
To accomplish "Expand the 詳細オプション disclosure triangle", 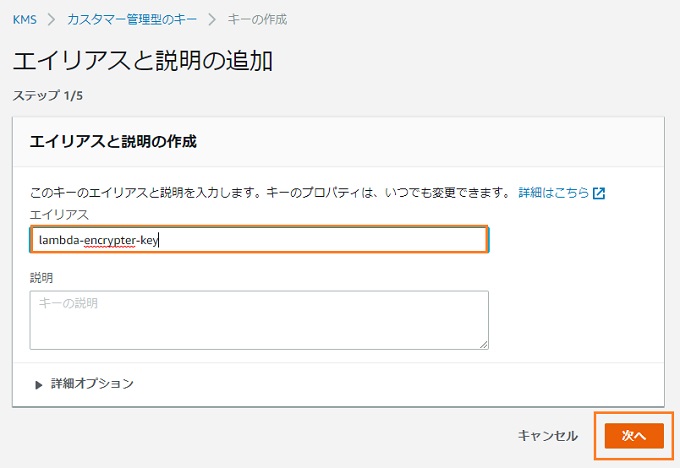I will click(x=39, y=385).
